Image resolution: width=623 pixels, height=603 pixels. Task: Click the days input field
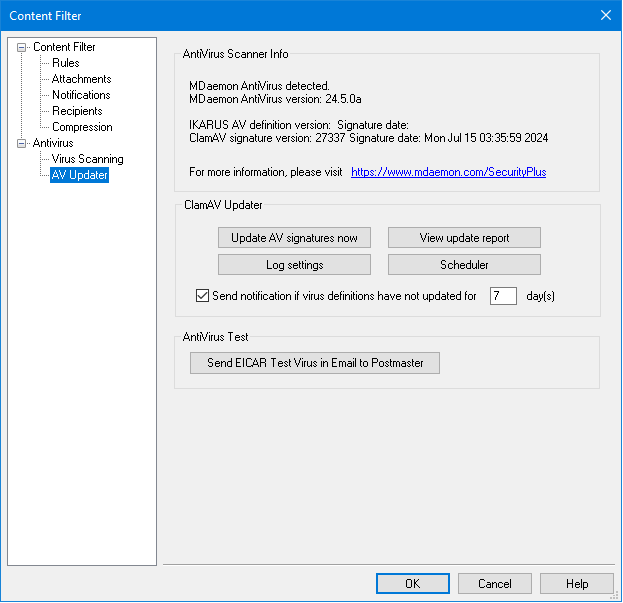tap(503, 296)
